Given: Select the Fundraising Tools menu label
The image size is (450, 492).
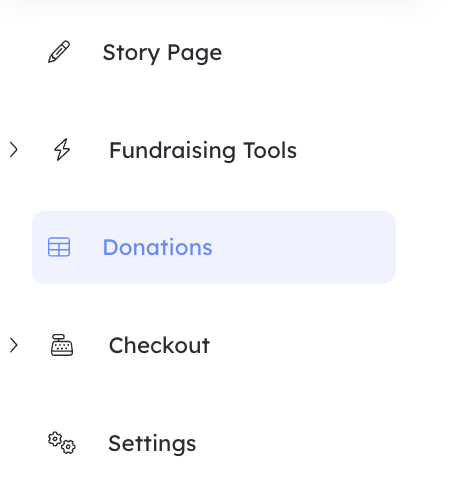Looking at the screenshot, I should pyautogui.click(x=203, y=150).
